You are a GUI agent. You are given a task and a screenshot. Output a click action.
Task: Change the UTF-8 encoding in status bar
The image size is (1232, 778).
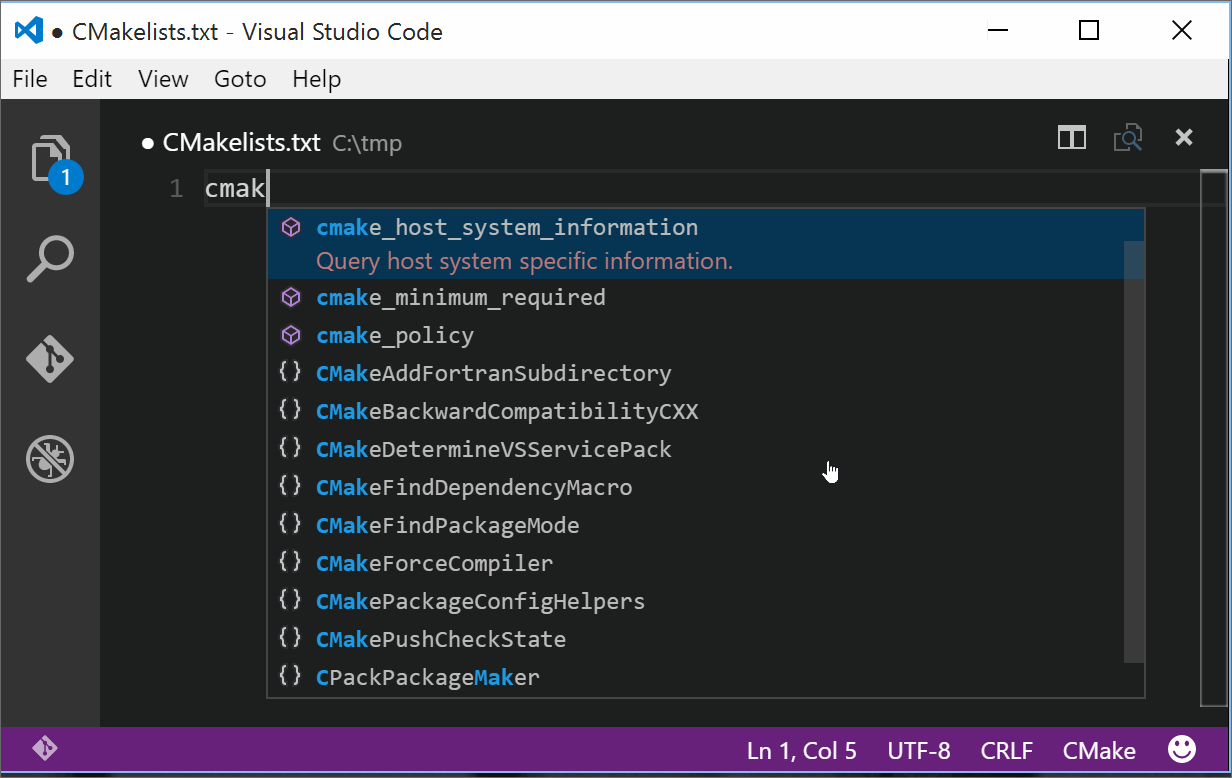919,750
